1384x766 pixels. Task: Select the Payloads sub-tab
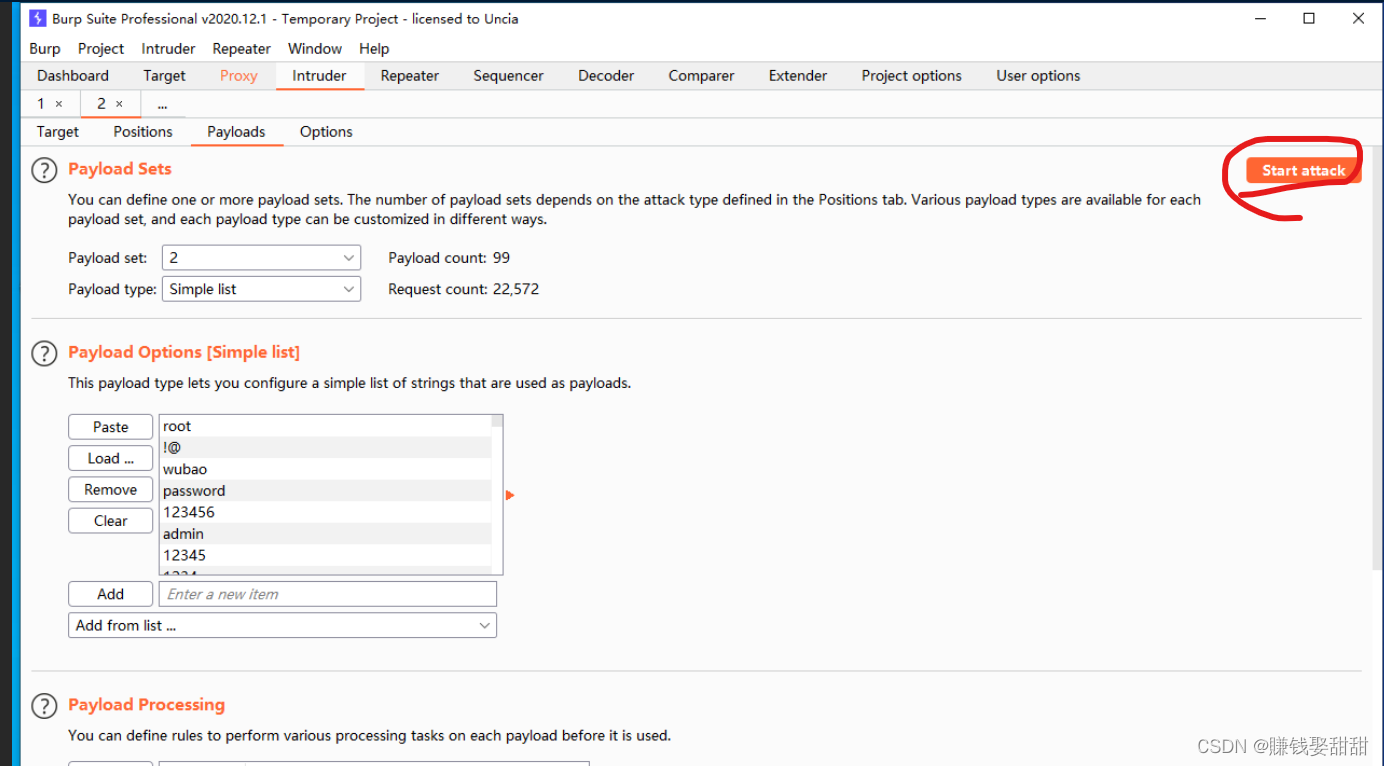237,132
